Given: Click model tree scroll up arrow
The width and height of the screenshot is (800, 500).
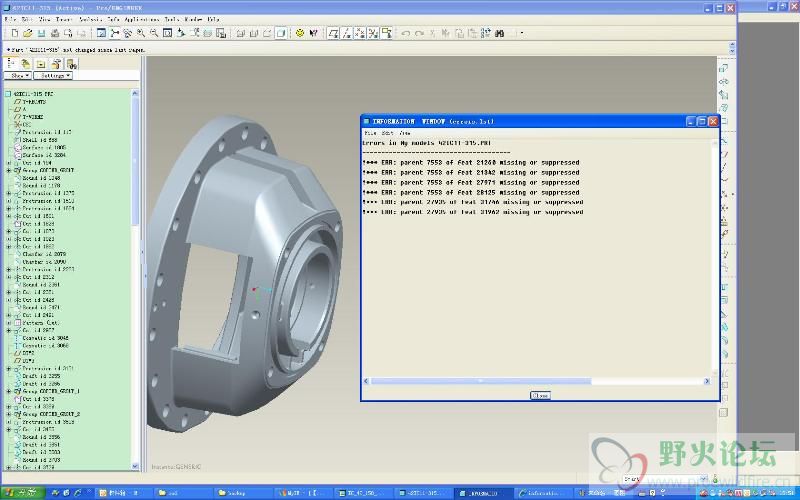Looking at the screenshot, I should 135,93.
